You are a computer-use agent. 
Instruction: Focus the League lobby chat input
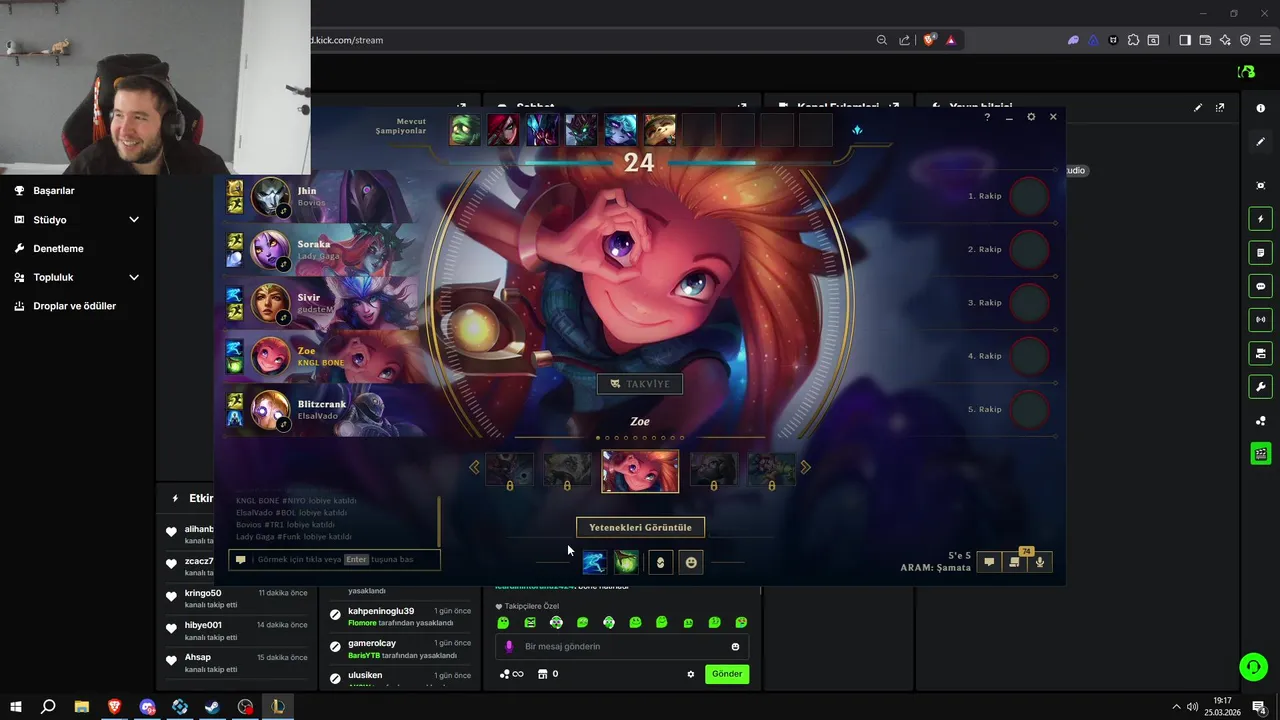pyautogui.click(x=334, y=559)
